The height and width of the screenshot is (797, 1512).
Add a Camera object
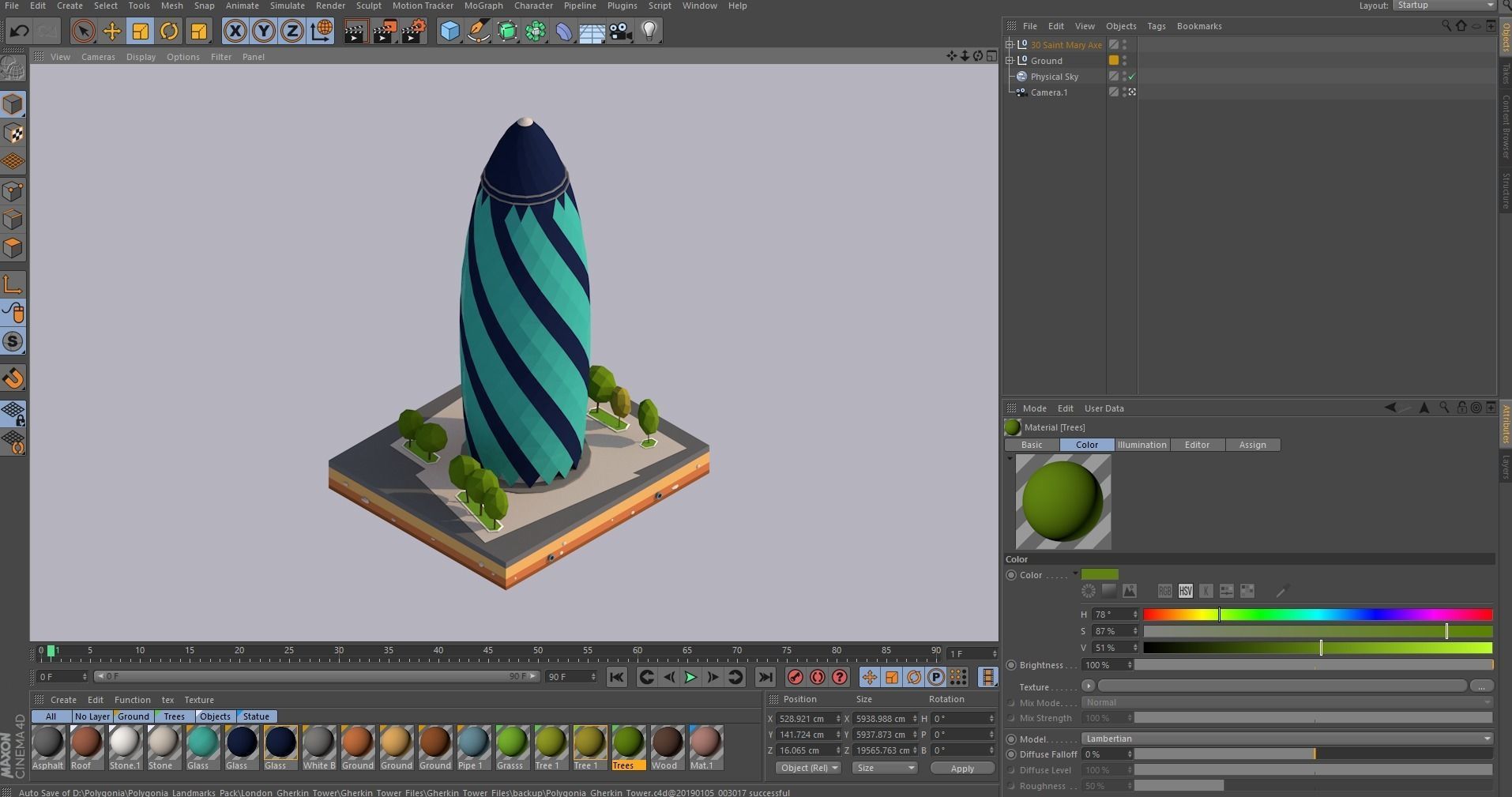[x=620, y=32]
